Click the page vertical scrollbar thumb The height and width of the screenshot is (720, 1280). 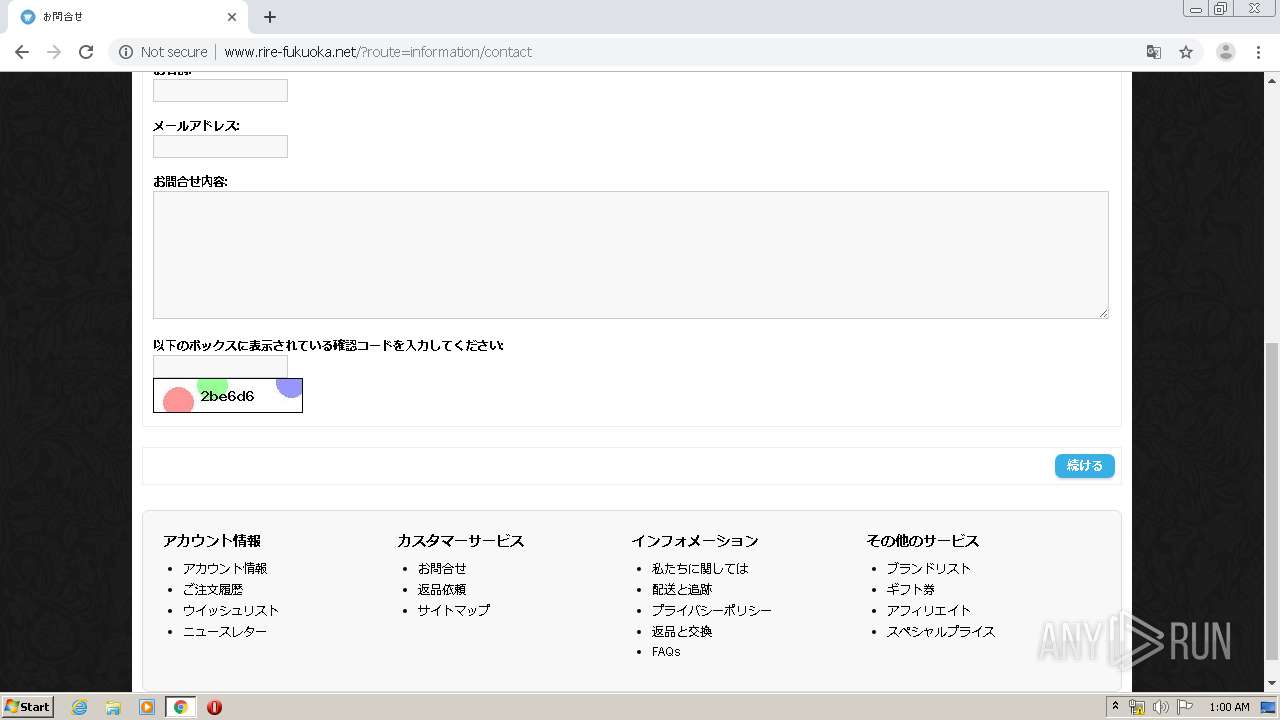tap(1272, 500)
